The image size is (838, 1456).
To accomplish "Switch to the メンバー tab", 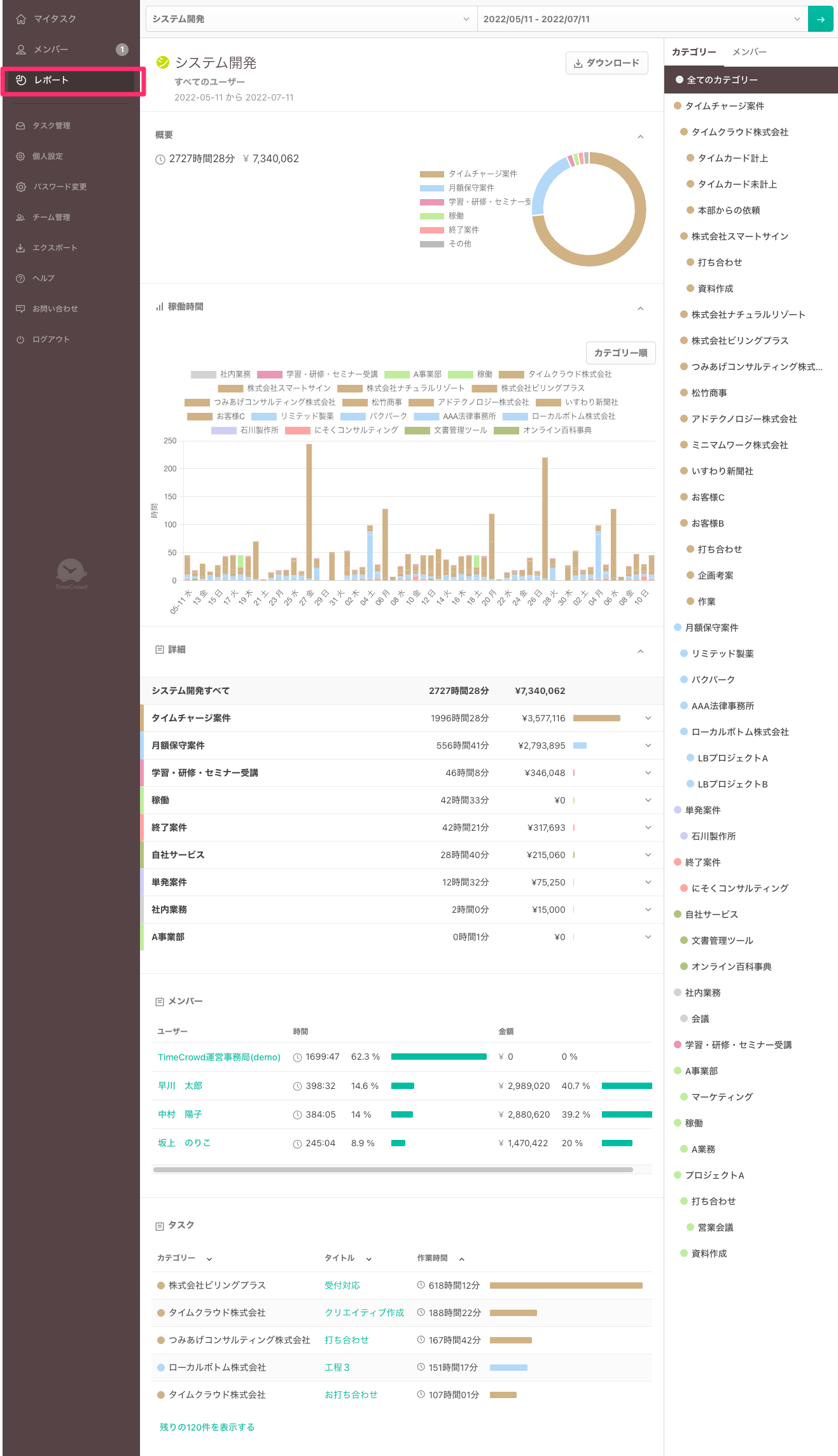I will tap(749, 52).
